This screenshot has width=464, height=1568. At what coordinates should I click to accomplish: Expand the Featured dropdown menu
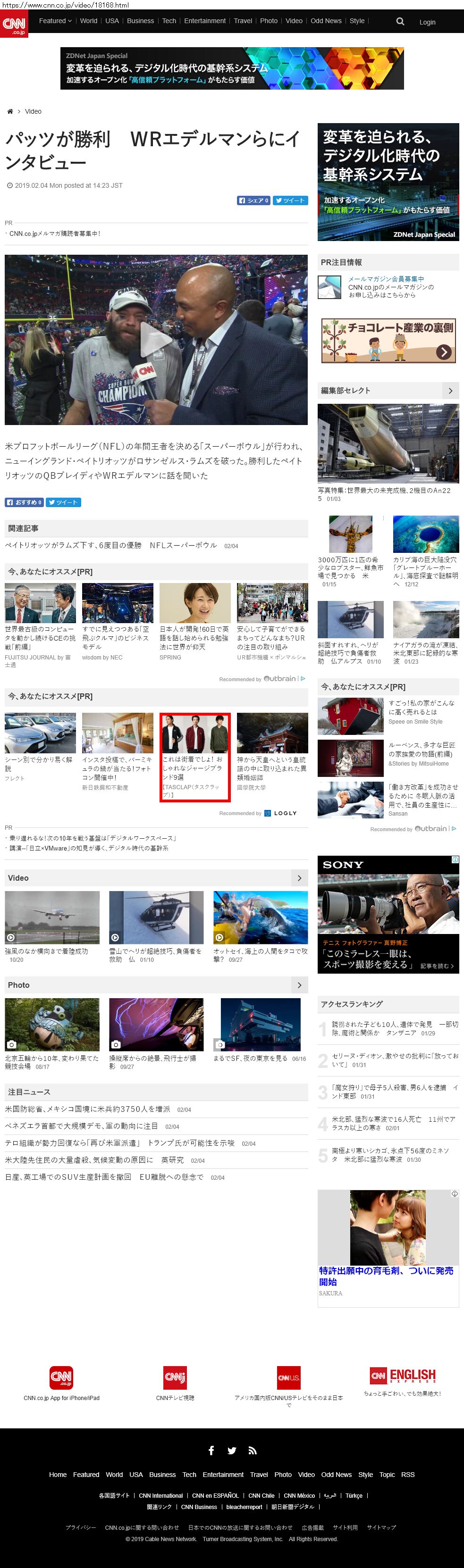pos(55,21)
